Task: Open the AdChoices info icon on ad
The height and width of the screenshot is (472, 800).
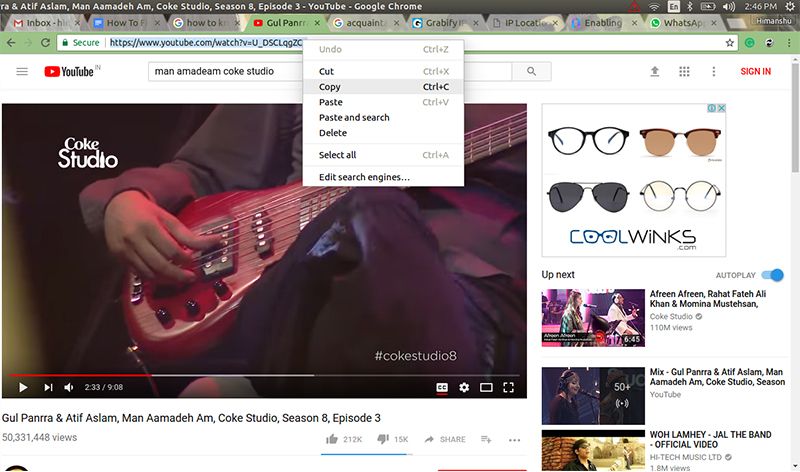Action: pos(712,108)
